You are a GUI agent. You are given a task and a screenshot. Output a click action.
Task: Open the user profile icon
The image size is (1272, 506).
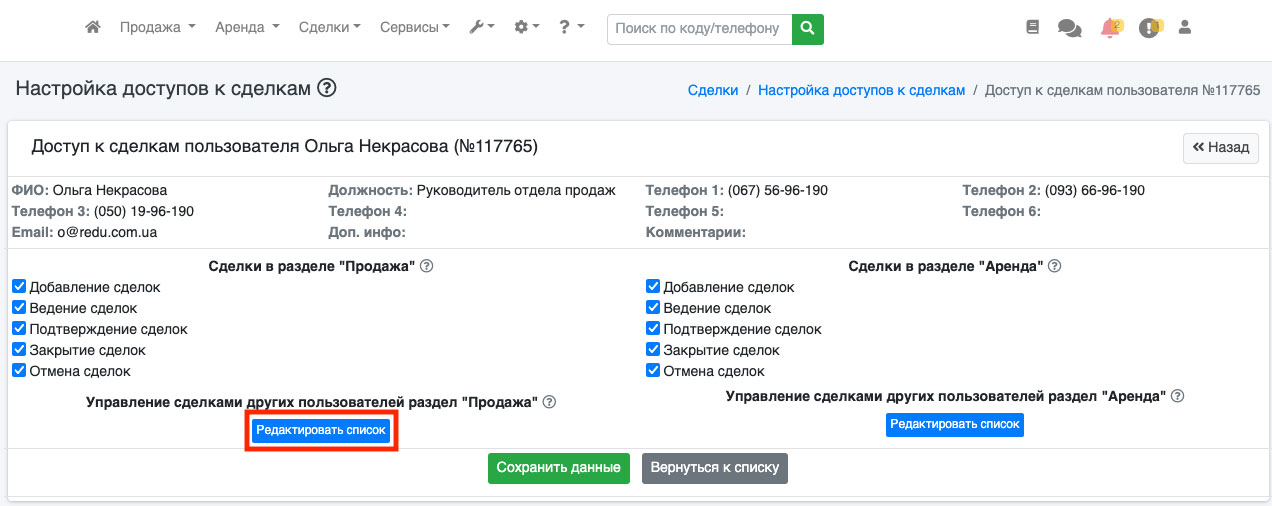[1185, 28]
